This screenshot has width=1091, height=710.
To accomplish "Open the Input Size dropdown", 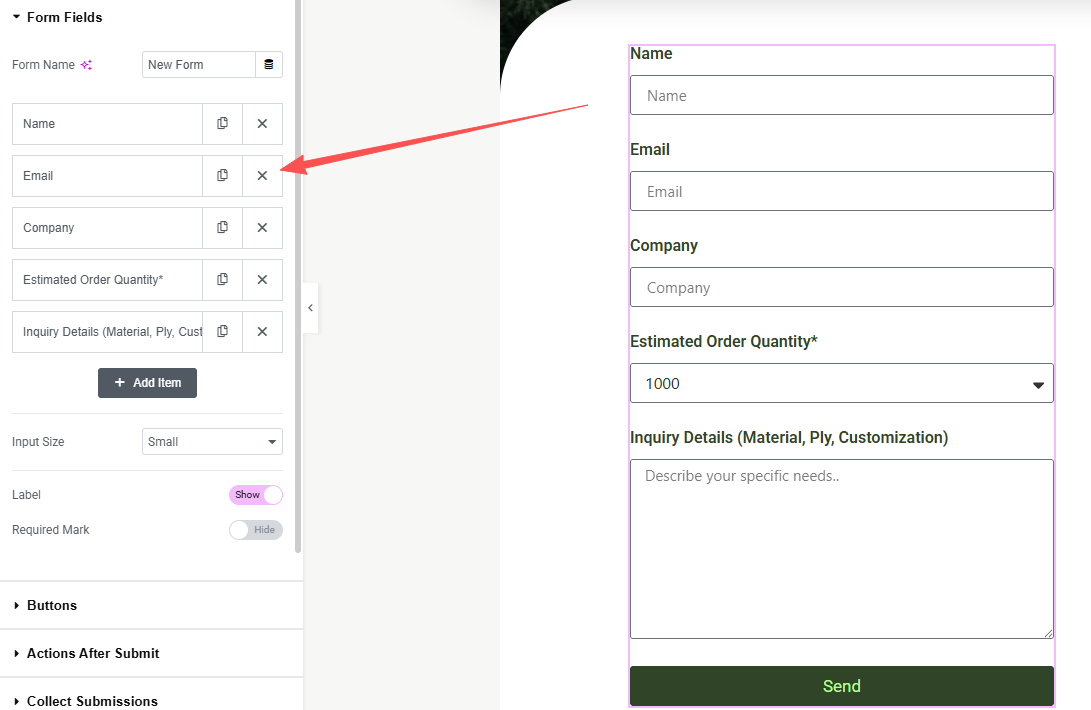I will pyautogui.click(x=212, y=441).
